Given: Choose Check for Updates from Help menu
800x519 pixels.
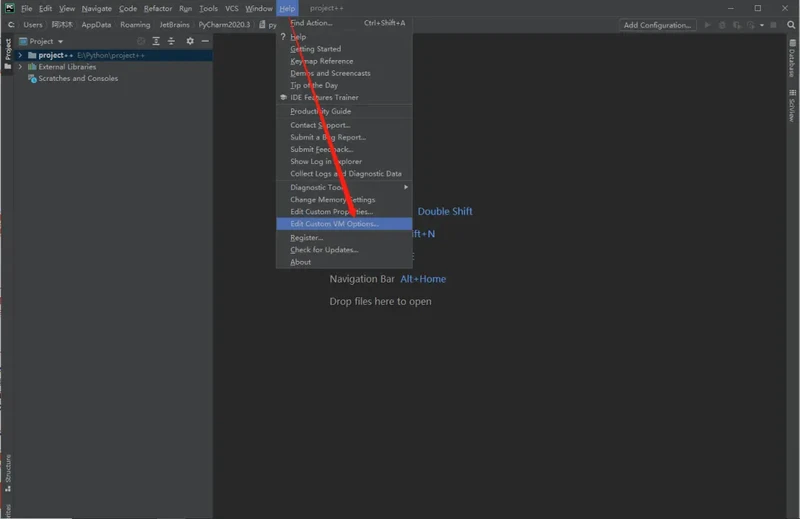Looking at the screenshot, I should (323, 250).
